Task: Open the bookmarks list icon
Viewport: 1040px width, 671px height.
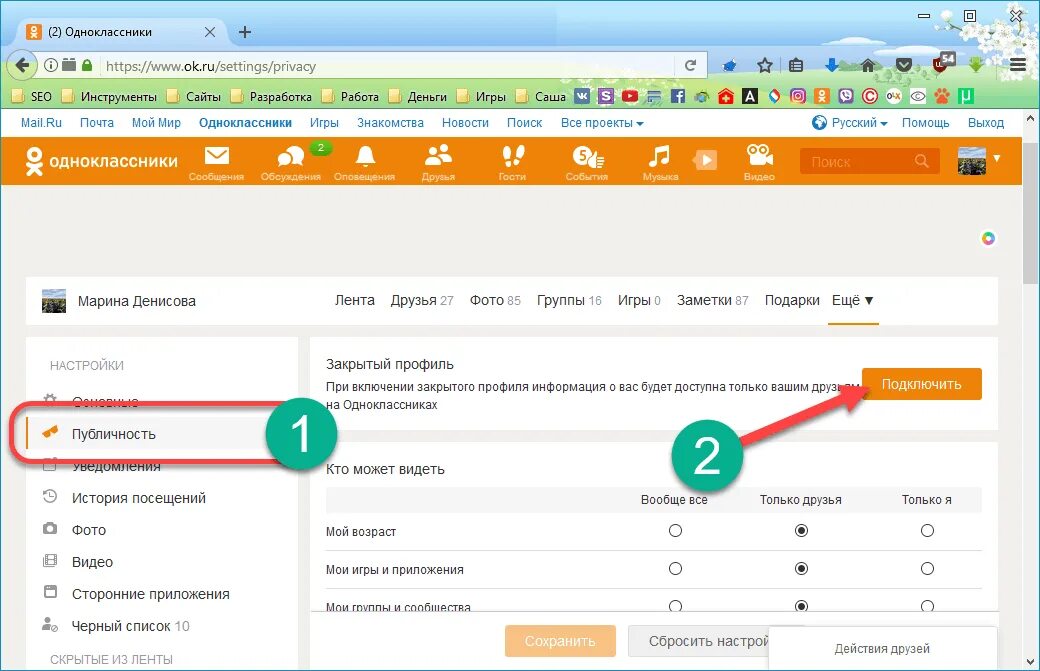Action: point(797,65)
